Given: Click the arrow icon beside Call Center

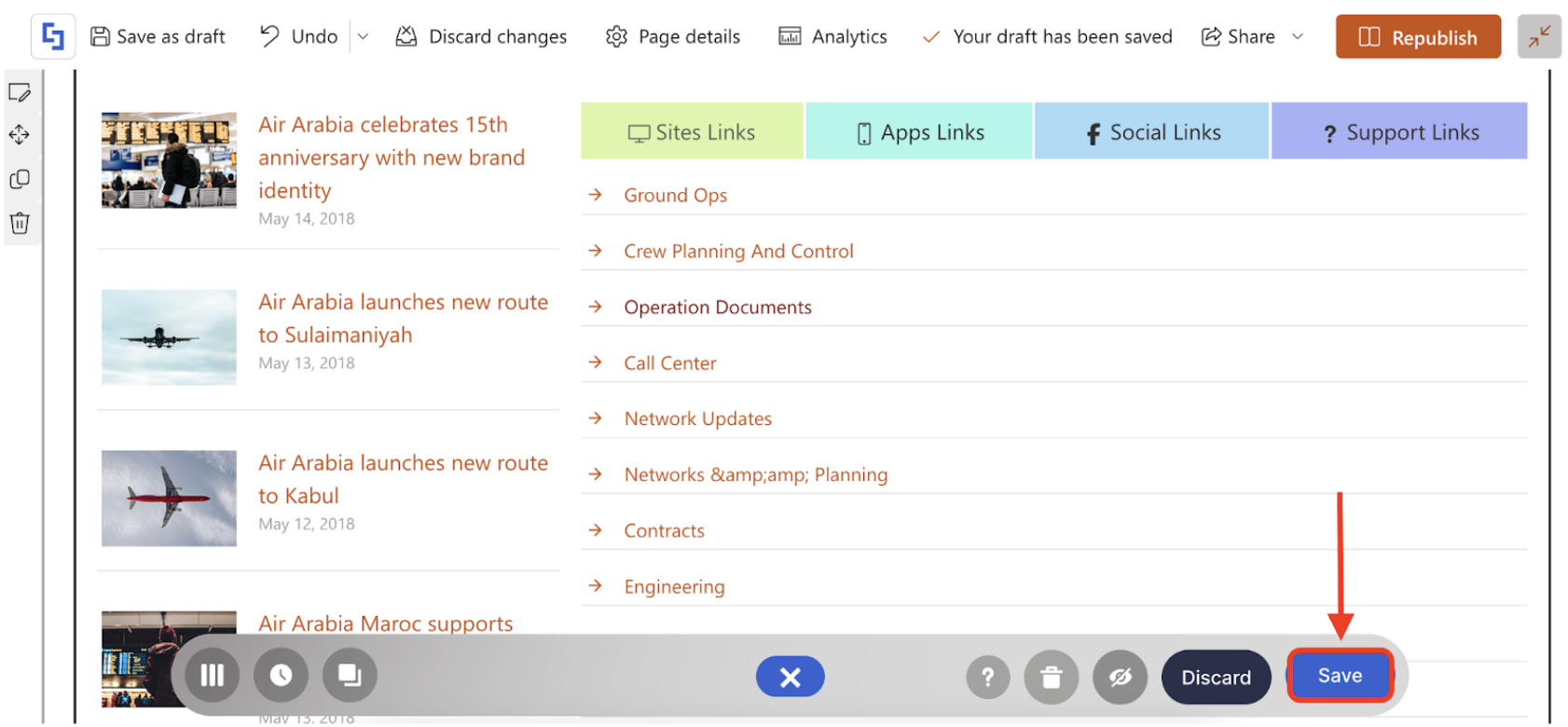Looking at the screenshot, I should [x=596, y=363].
